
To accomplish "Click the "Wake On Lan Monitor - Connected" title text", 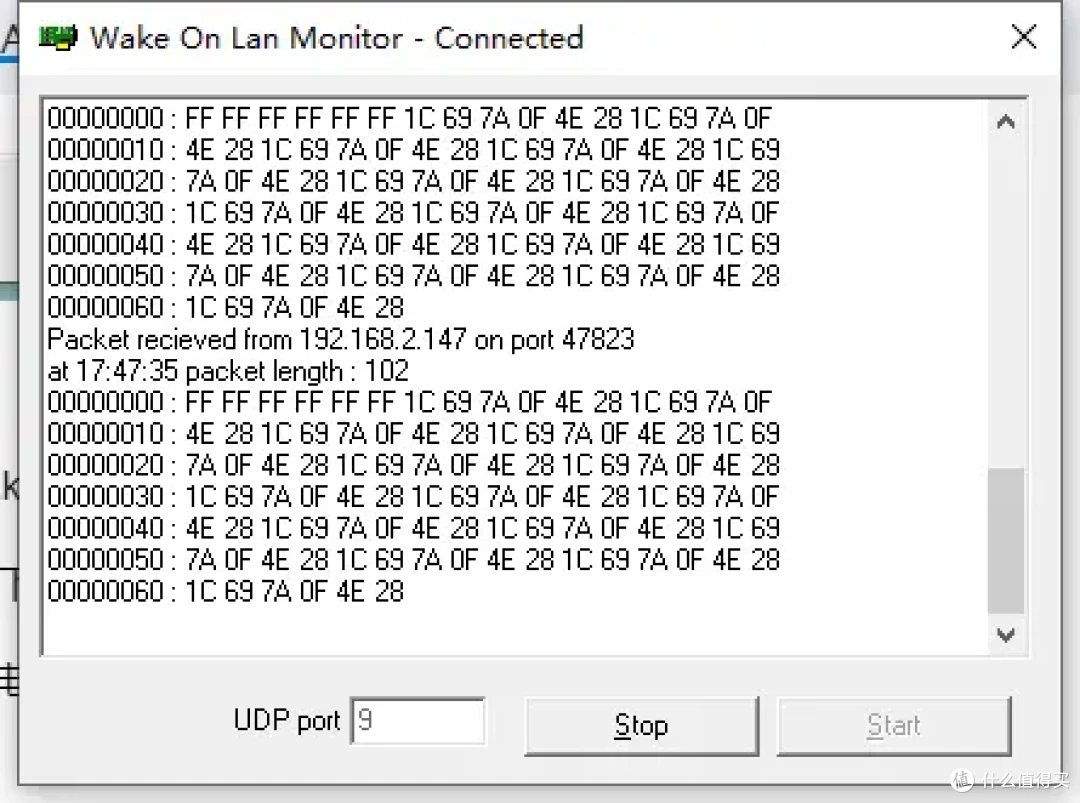I will pyautogui.click(x=337, y=38).
